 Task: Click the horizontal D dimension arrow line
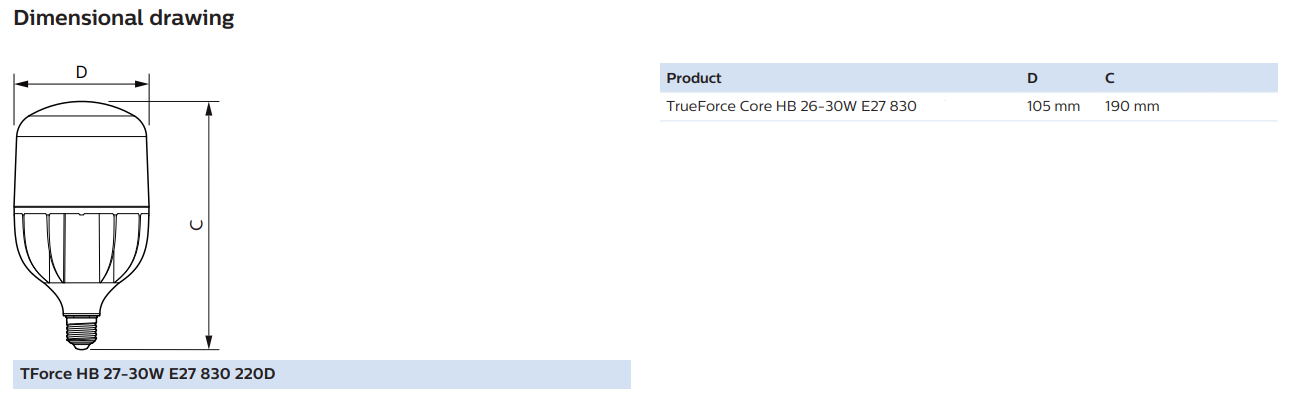pos(82,85)
